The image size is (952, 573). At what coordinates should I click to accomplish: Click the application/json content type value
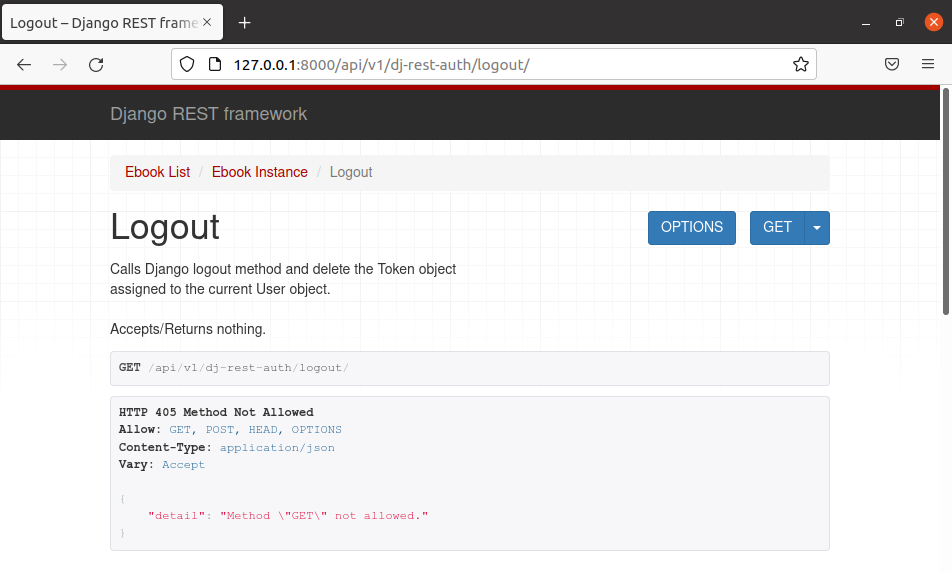[277, 447]
